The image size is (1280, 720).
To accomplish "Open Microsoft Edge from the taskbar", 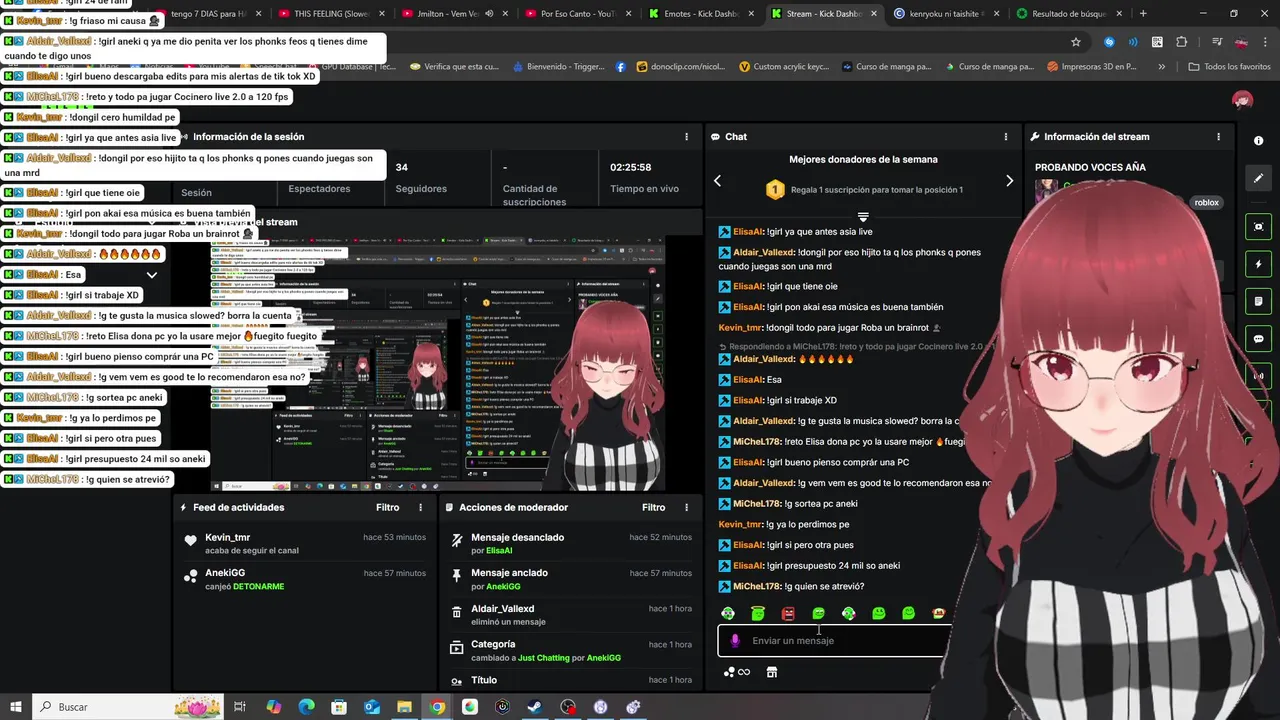I will coord(306,707).
